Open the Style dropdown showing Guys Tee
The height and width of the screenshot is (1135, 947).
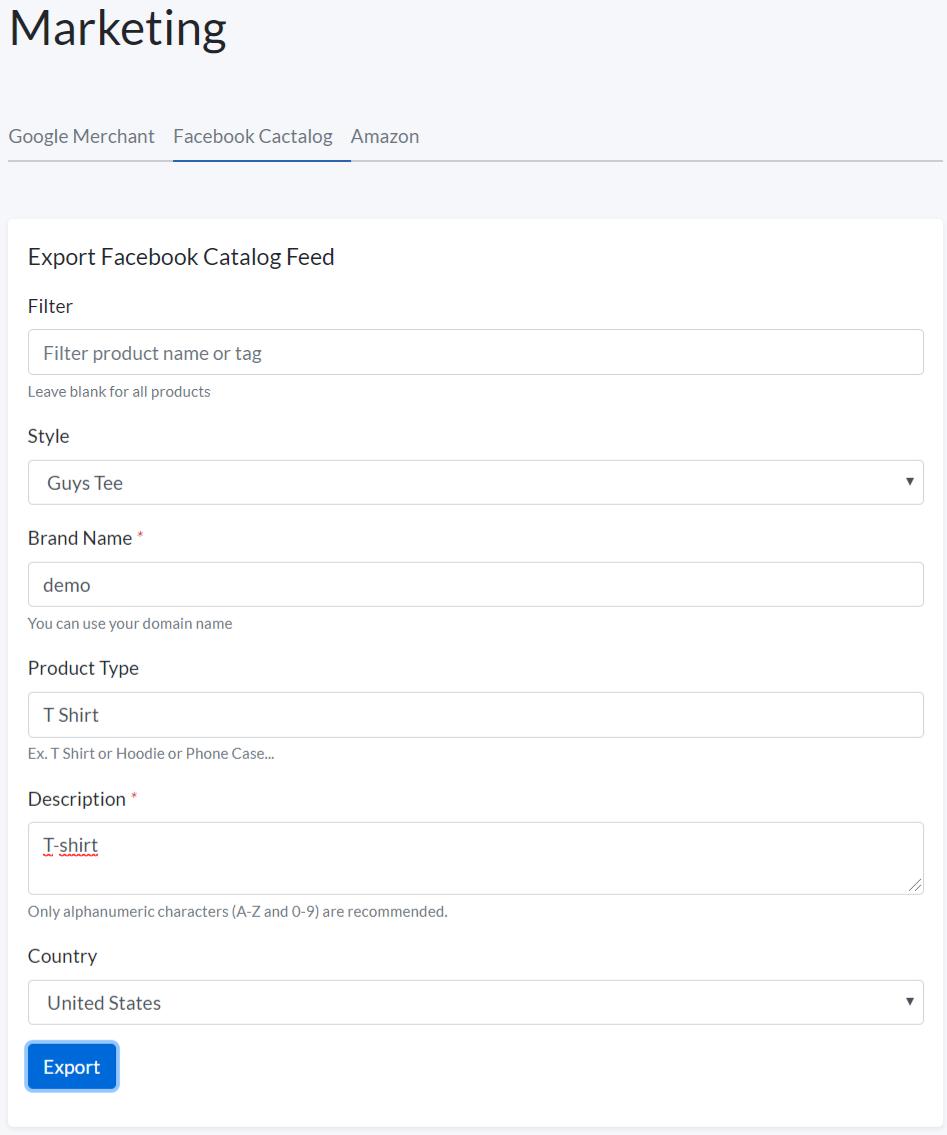coord(475,483)
